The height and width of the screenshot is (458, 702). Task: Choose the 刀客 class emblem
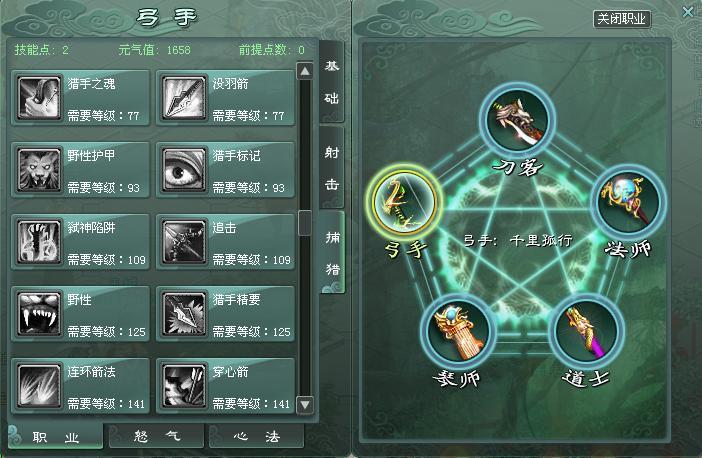pyautogui.click(x=518, y=120)
